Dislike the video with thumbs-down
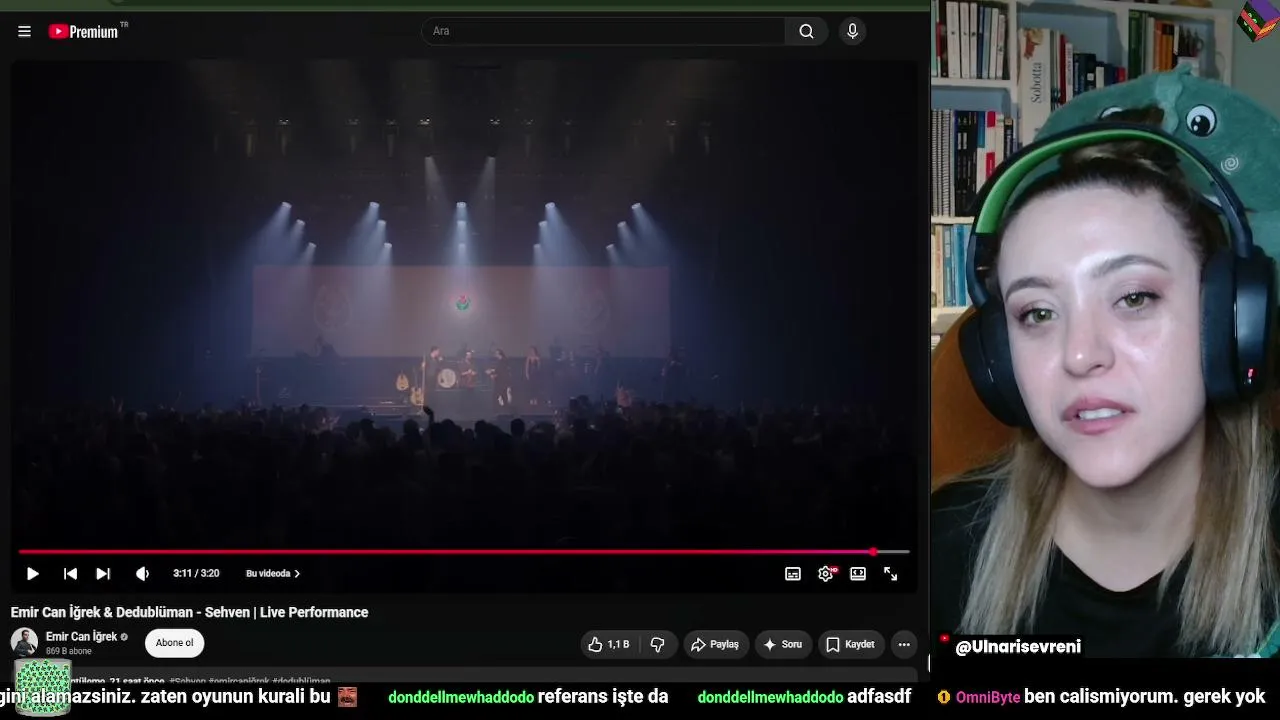The width and height of the screenshot is (1280, 720). click(658, 644)
